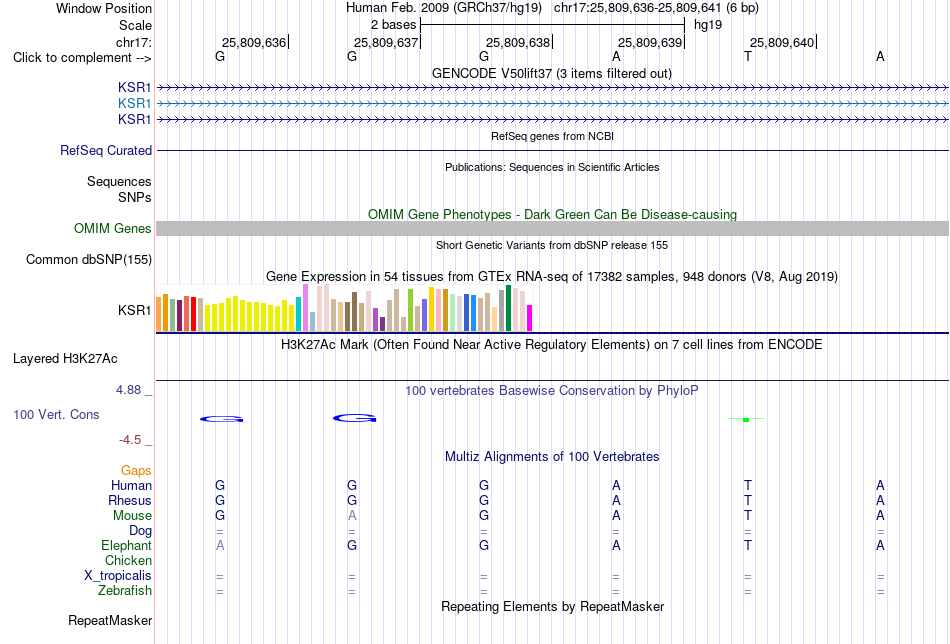Select the Chicken species label
This screenshot has width=950, height=644.
pos(128,560)
